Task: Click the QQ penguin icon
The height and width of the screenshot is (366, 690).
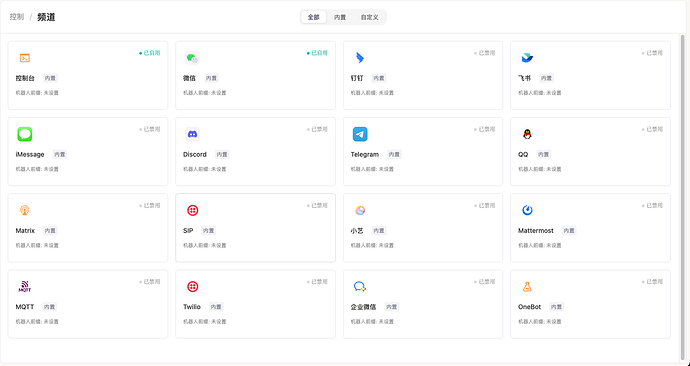Action: tap(527, 134)
